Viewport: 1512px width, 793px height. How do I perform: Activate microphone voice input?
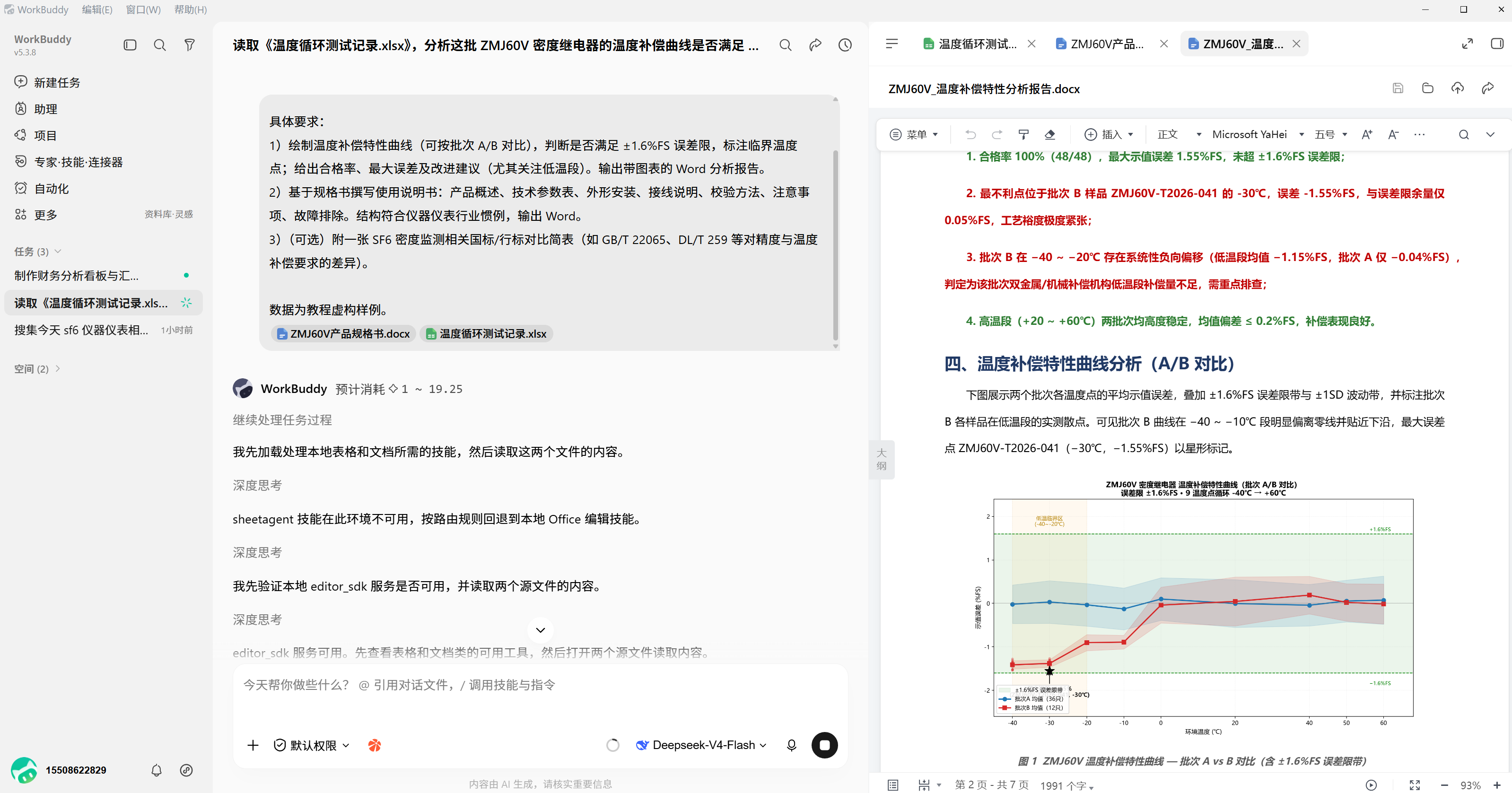[791, 745]
